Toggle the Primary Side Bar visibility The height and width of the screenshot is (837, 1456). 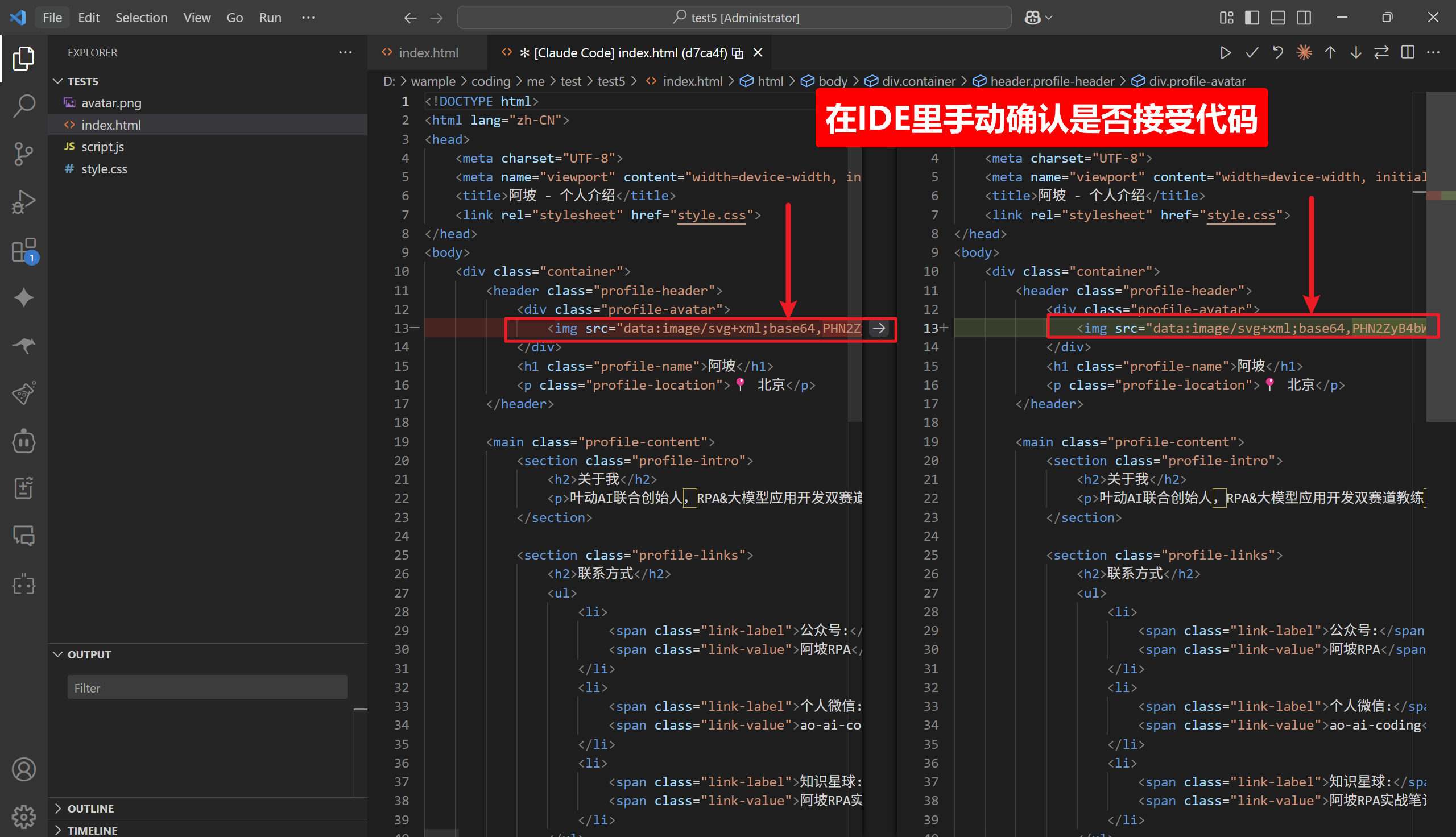point(1251,17)
